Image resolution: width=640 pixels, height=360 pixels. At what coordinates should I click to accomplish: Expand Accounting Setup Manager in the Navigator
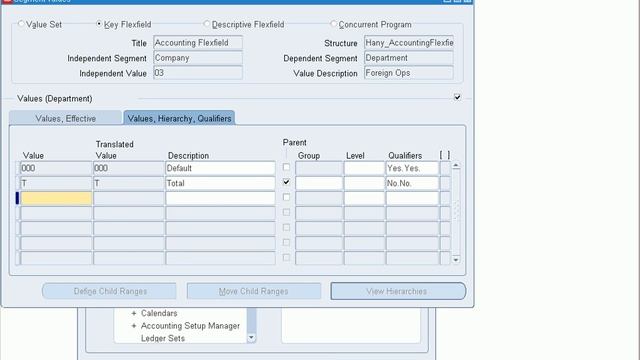point(133,326)
